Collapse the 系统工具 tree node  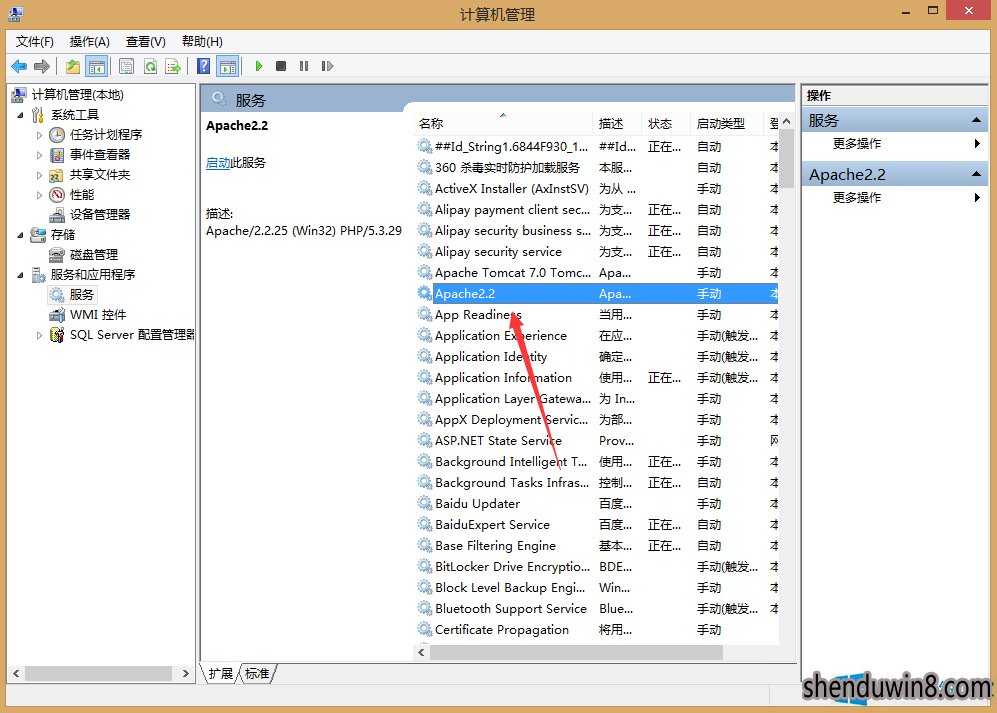(21, 116)
